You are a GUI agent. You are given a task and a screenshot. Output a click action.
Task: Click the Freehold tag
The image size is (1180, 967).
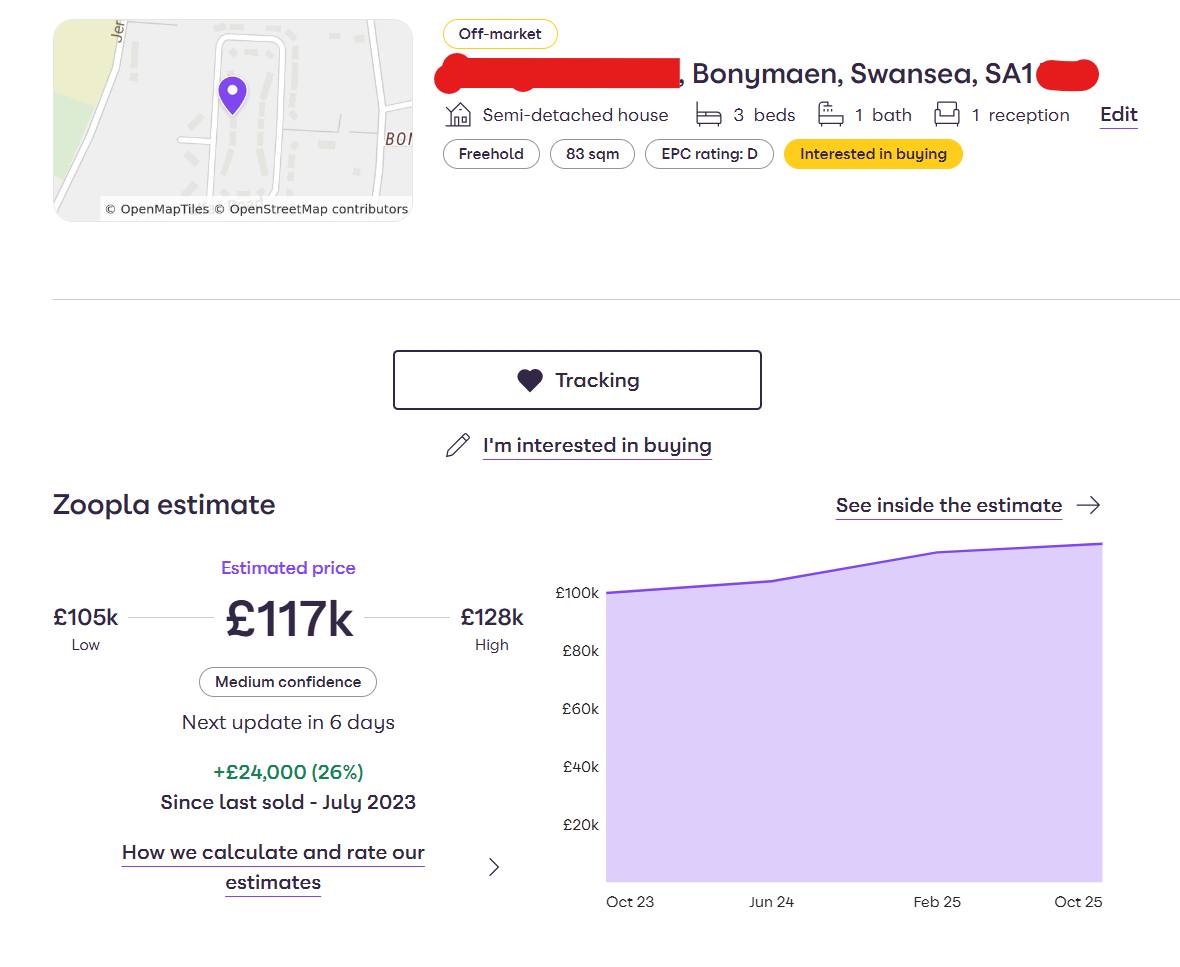click(x=491, y=154)
